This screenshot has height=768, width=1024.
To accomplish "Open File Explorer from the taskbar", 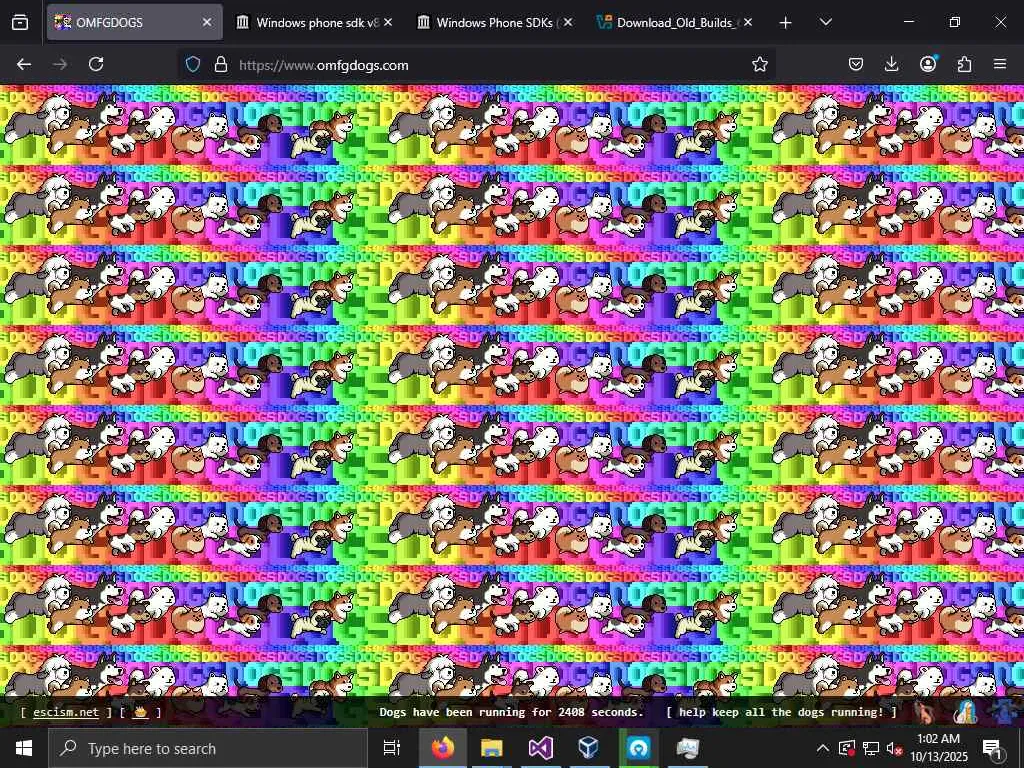I will coord(491,748).
